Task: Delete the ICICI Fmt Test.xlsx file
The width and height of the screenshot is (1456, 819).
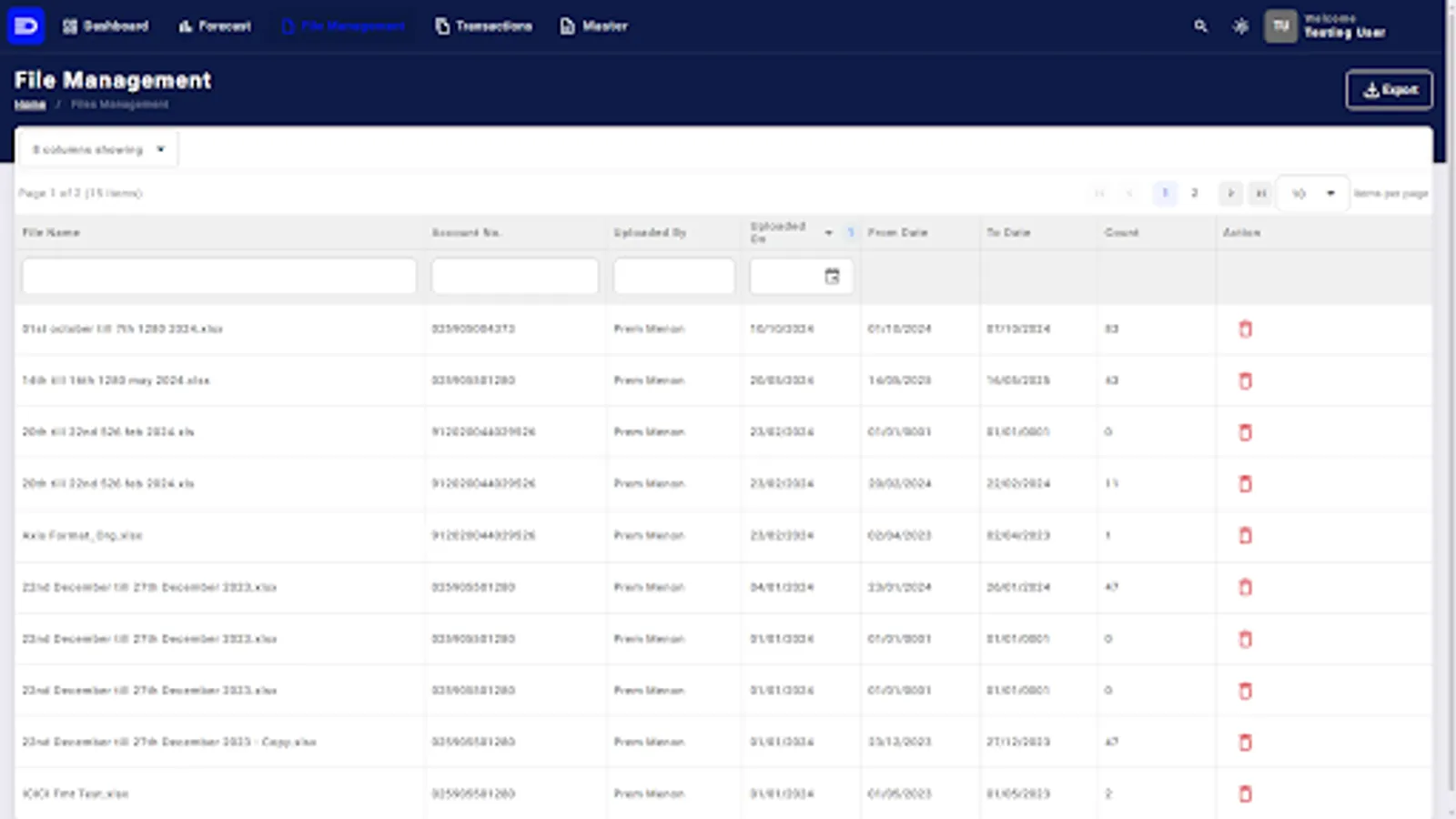Action: click(x=1244, y=794)
